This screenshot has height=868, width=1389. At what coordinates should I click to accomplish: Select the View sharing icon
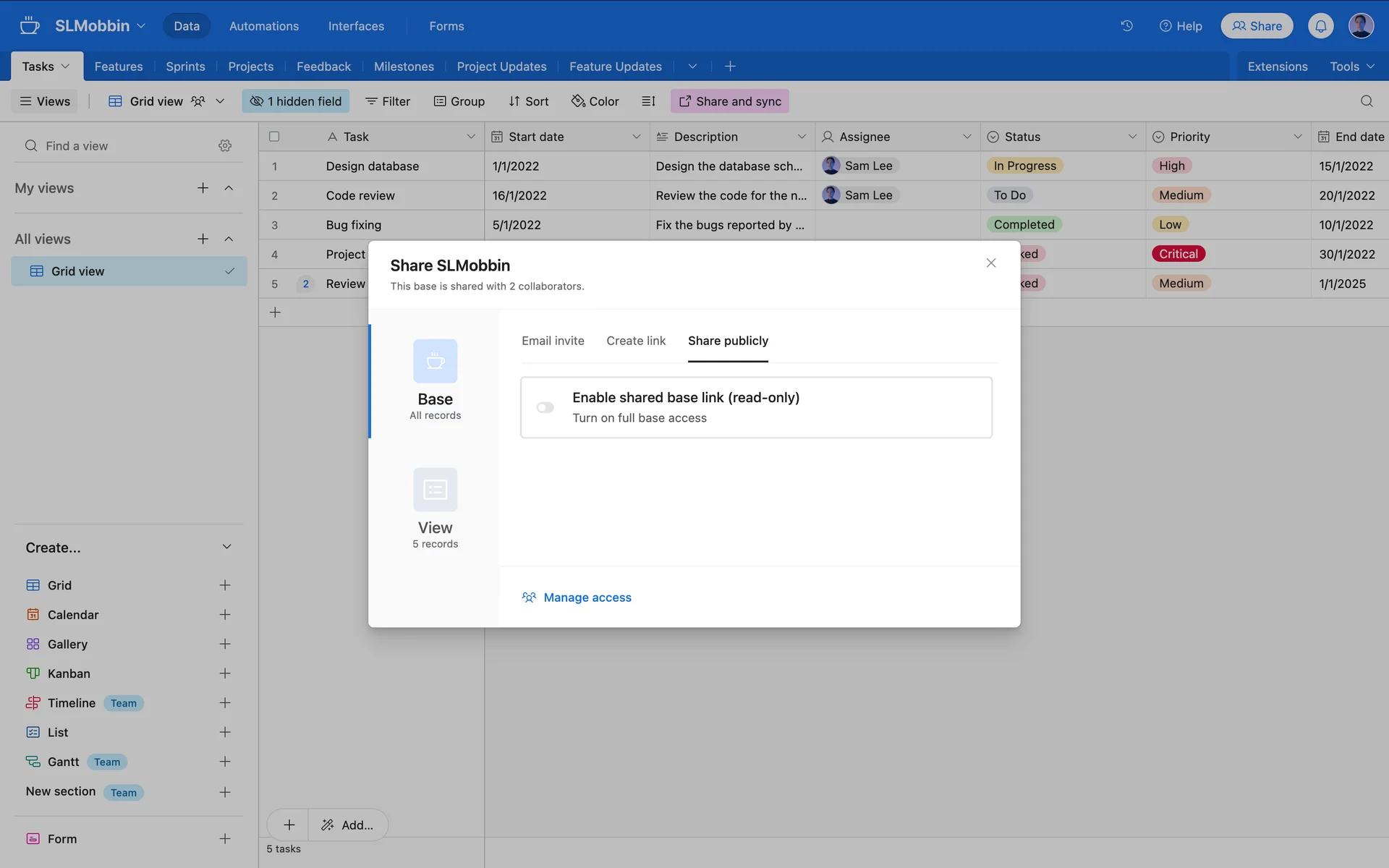coord(435,490)
